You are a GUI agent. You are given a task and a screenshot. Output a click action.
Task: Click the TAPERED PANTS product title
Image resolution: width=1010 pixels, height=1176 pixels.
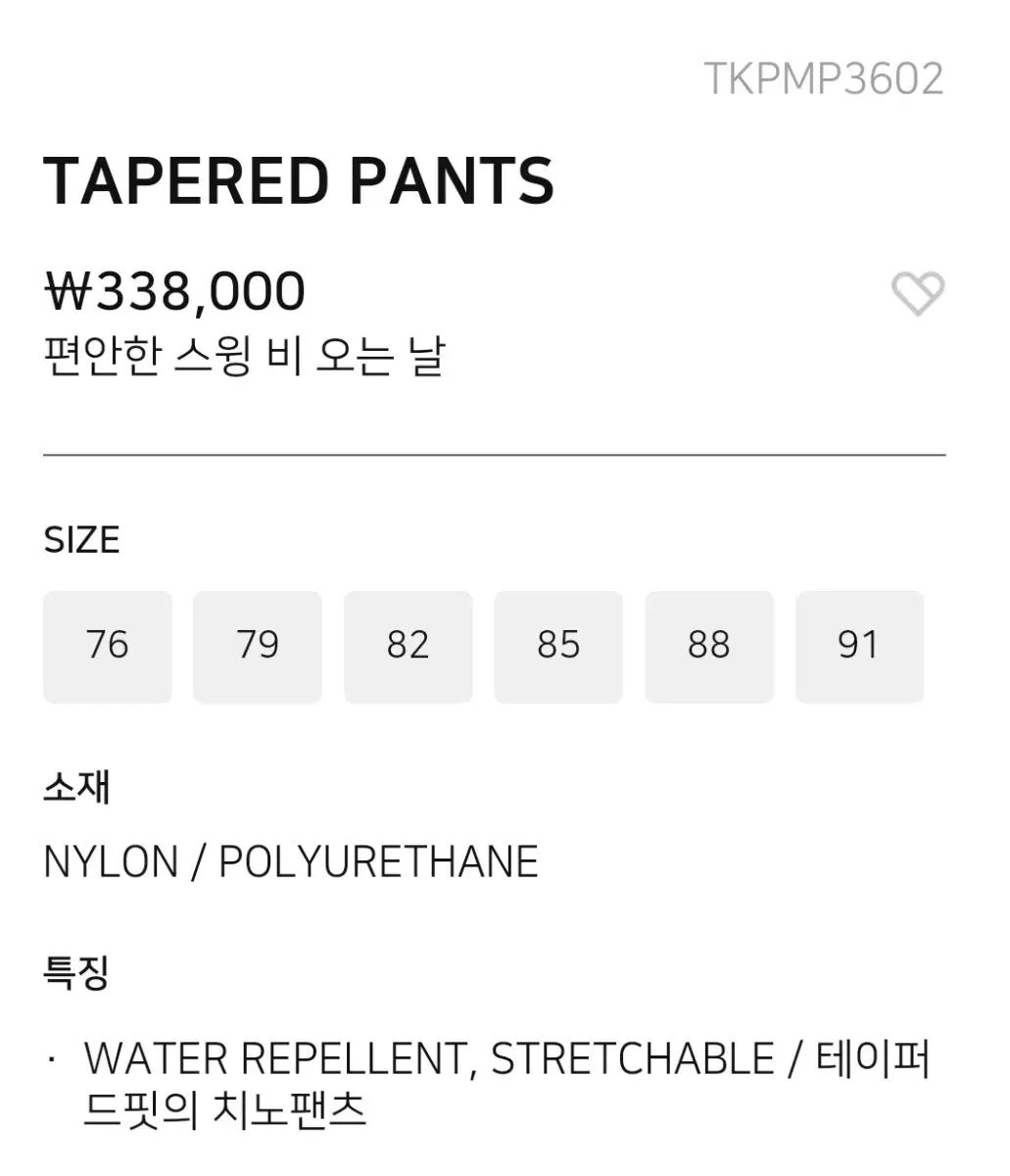[x=299, y=181]
